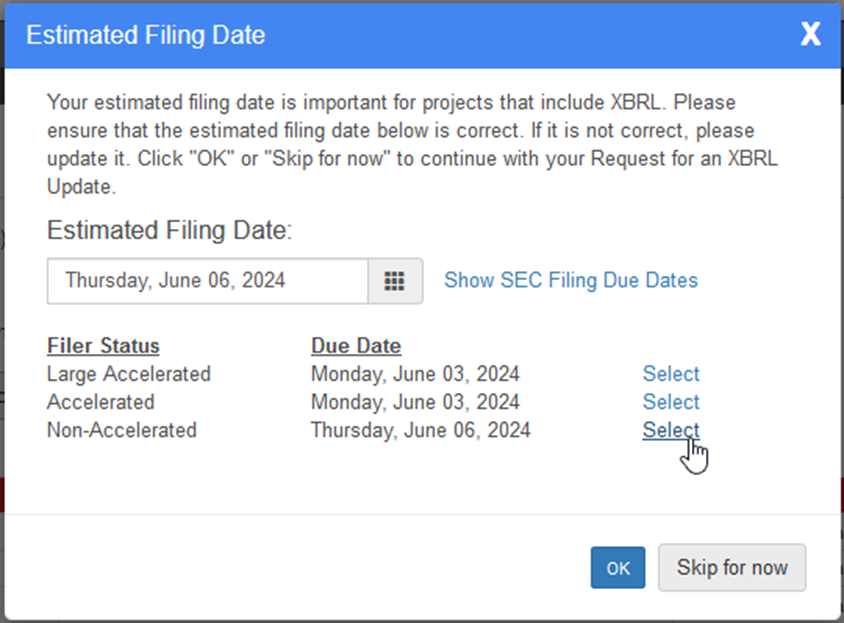This screenshot has width=844, height=623.
Task: Click the Due Date column header
Action: point(356,346)
